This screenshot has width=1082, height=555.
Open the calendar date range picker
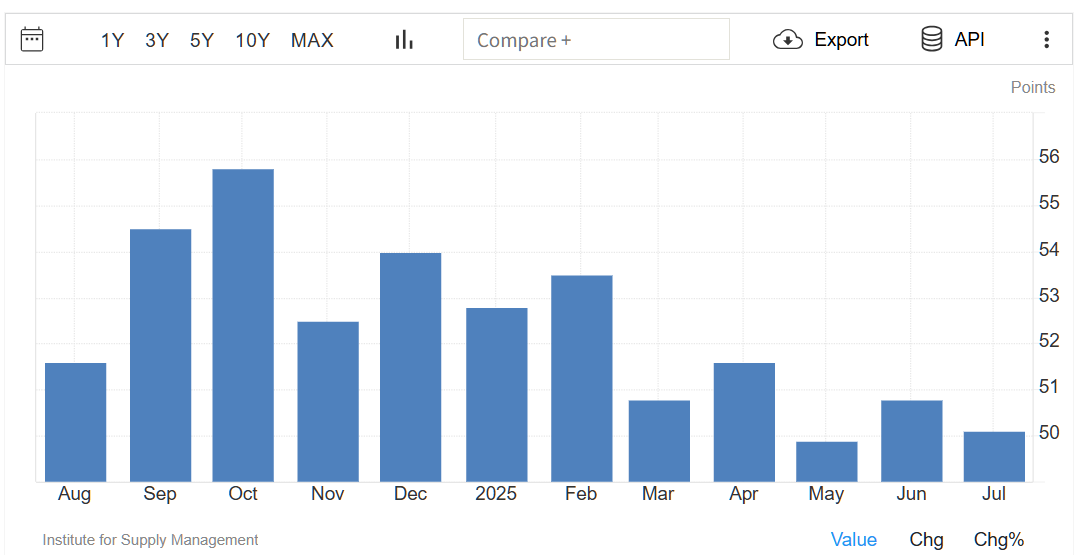coord(32,39)
